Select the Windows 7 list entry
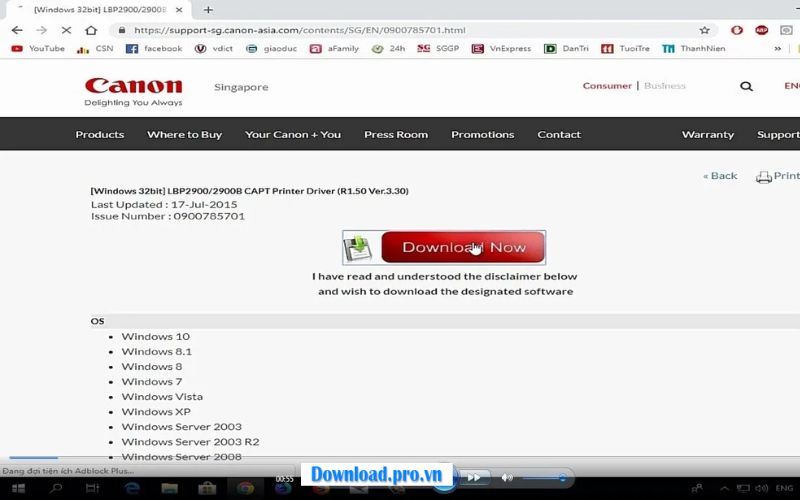The width and height of the screenshot is (800, 500). point(152,382)
